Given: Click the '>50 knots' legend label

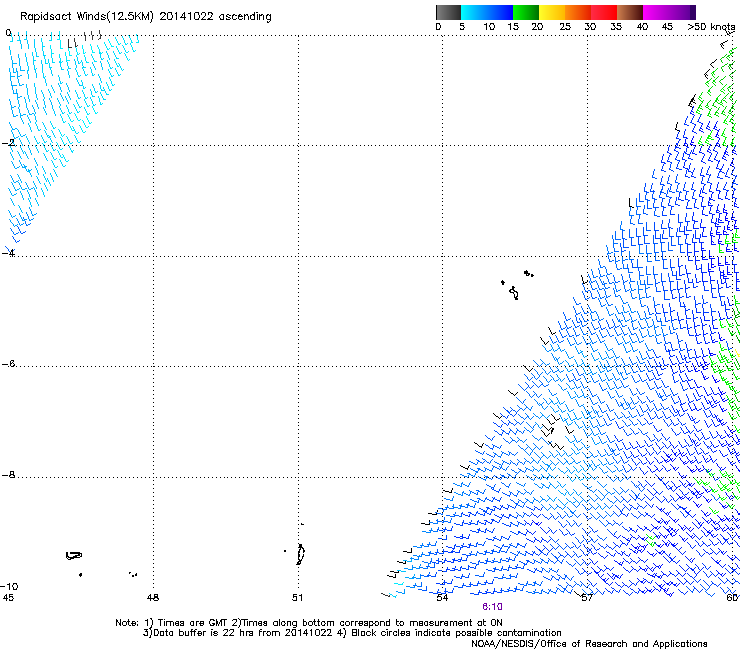Looking at the screenshot, I should click(x=711, y=27).
